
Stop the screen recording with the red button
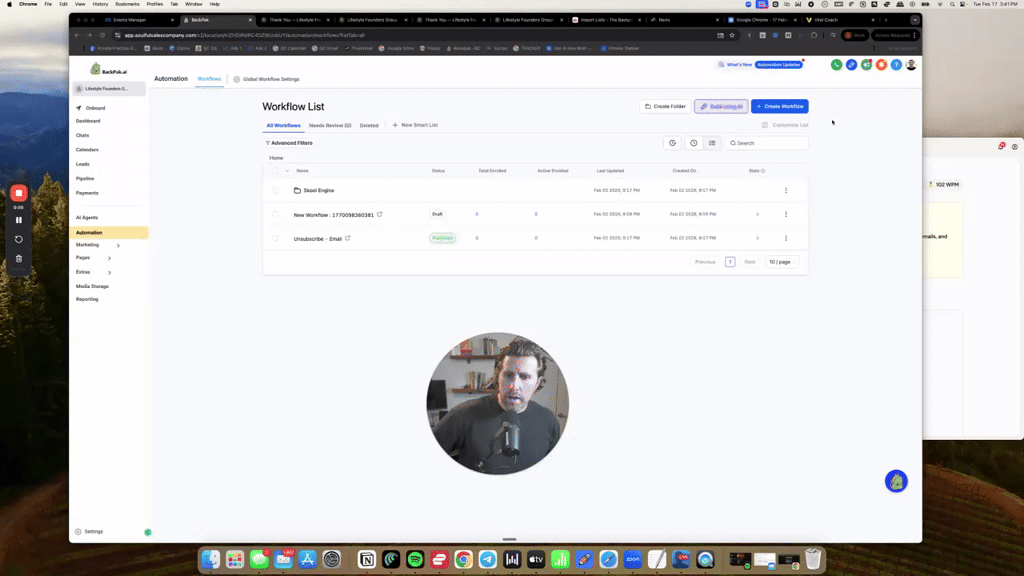(x=18, y=193)
